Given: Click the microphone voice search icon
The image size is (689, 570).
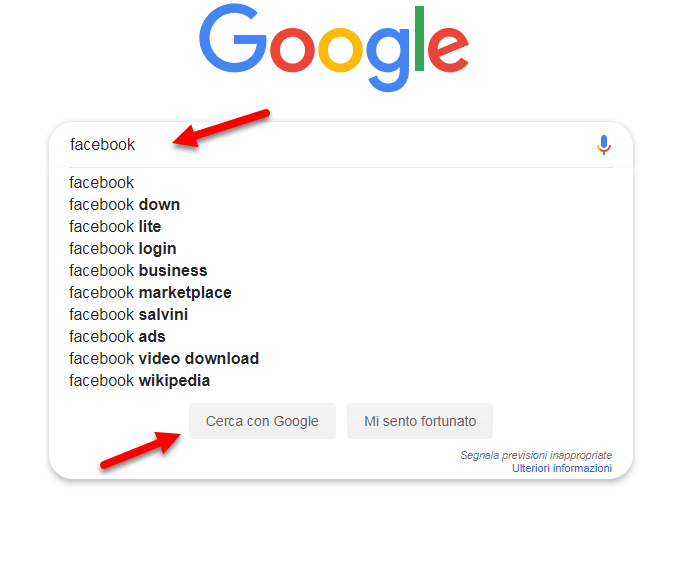Looking at the screenshot, I should pos(603,145).
